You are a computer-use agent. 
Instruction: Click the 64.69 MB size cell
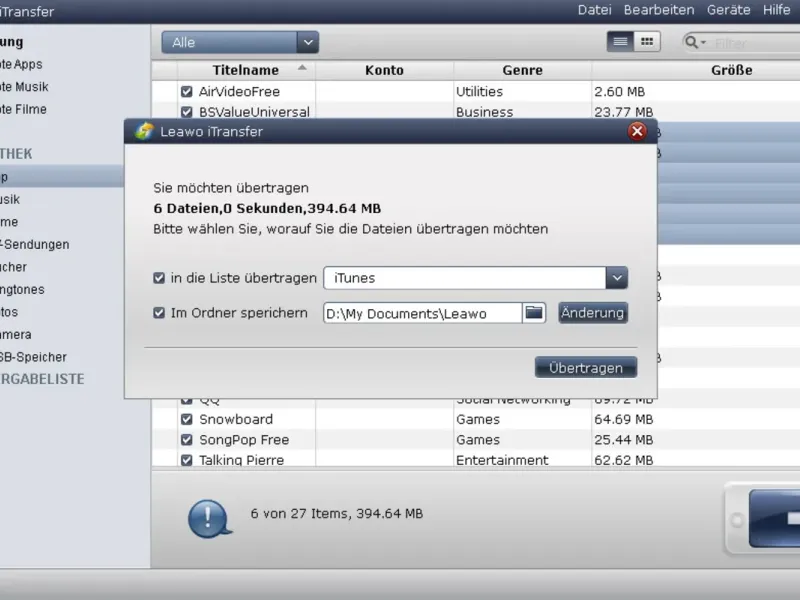pos(623,419)
